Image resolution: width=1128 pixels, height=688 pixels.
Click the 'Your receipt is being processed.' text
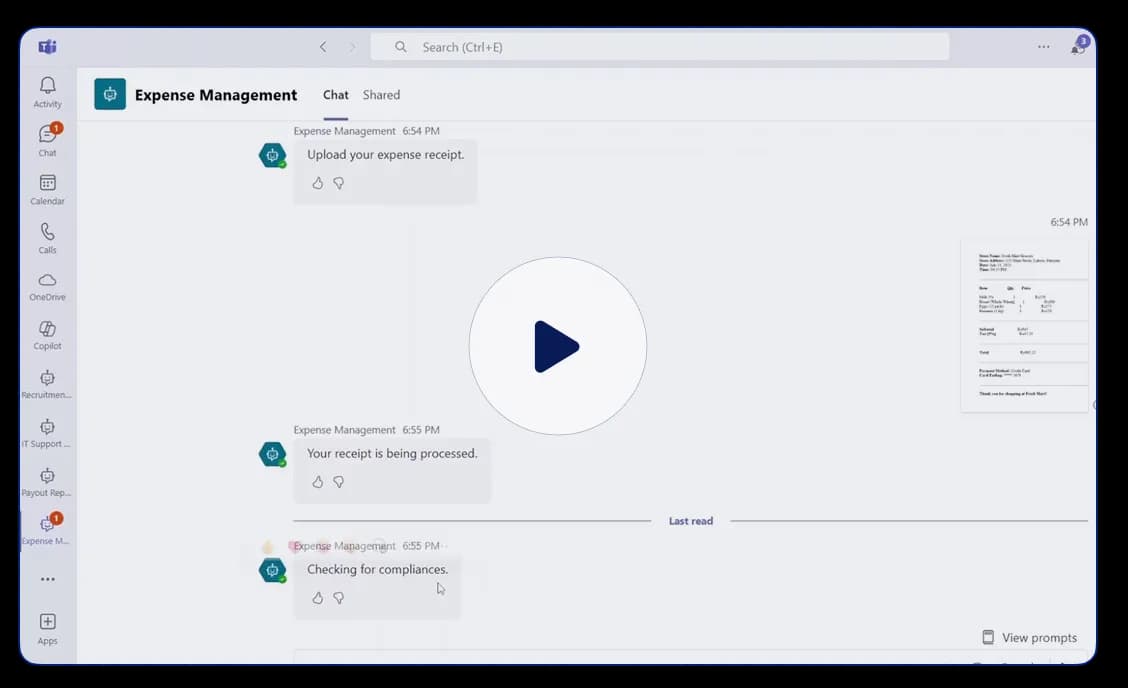(x=392, y=453)
